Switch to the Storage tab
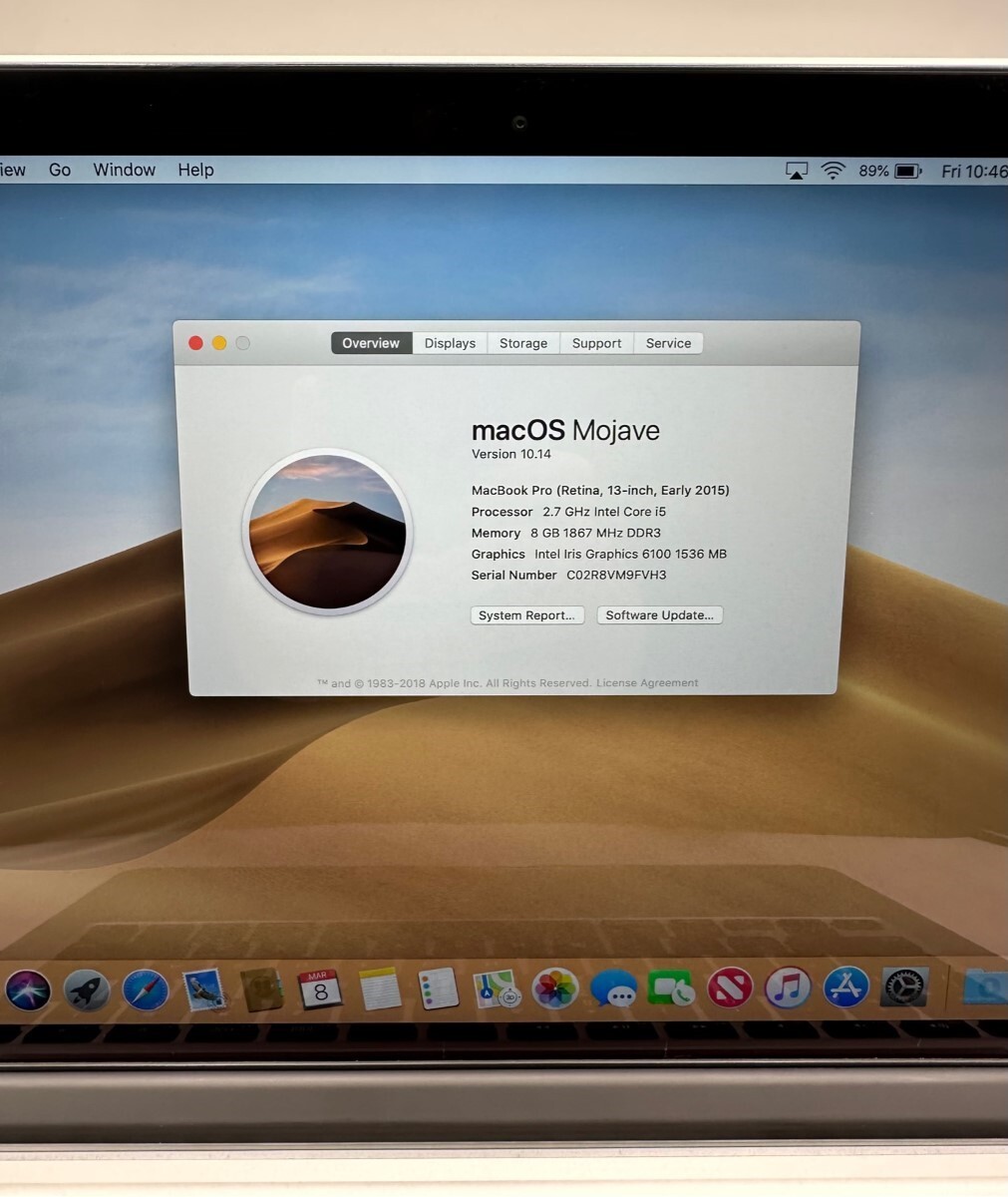This screenshot has height=1197, width=1008. tap(523, 343)
